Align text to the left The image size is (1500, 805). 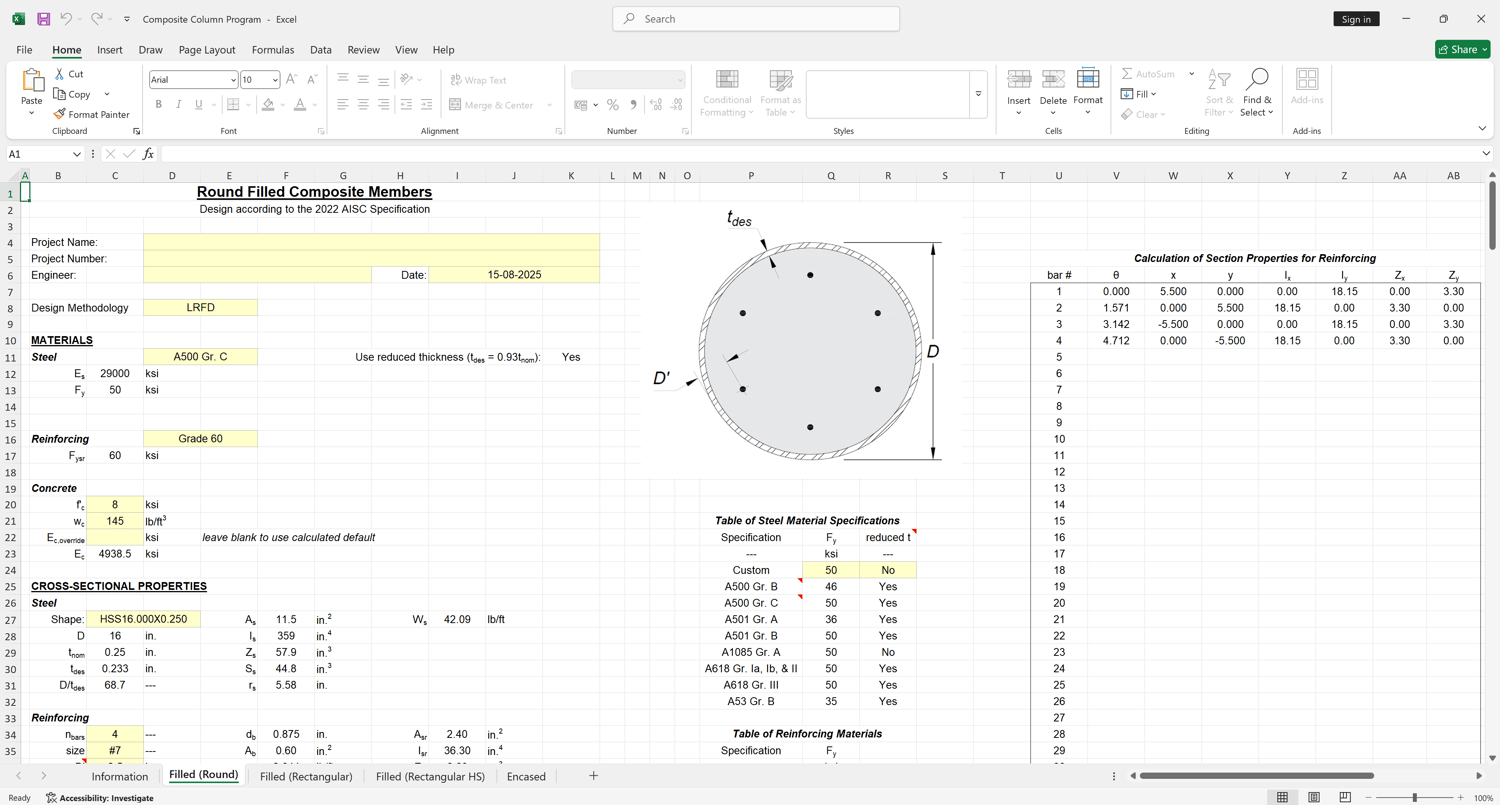tap(343, 105)
